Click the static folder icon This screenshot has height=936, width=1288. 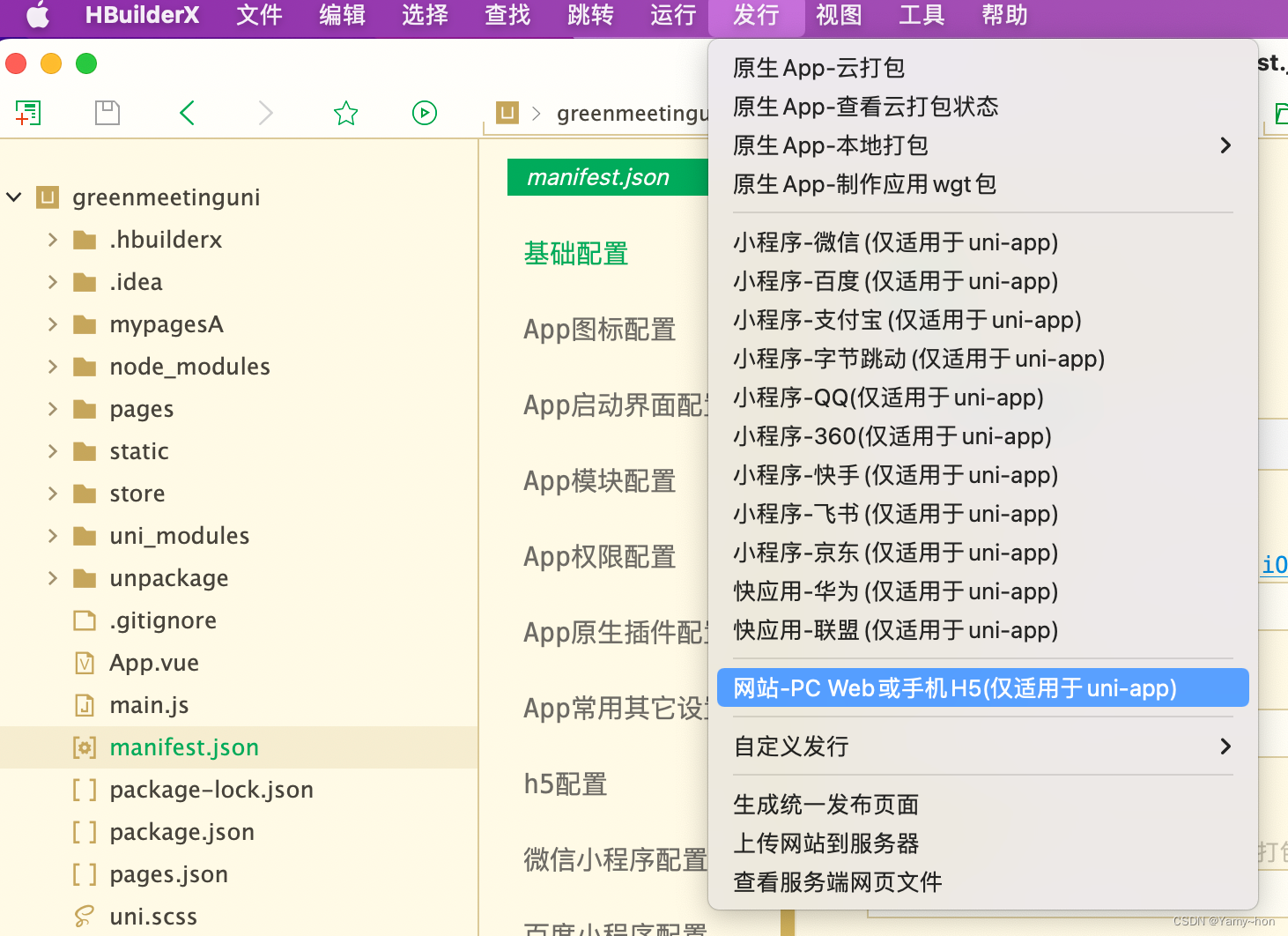[85, 451]
